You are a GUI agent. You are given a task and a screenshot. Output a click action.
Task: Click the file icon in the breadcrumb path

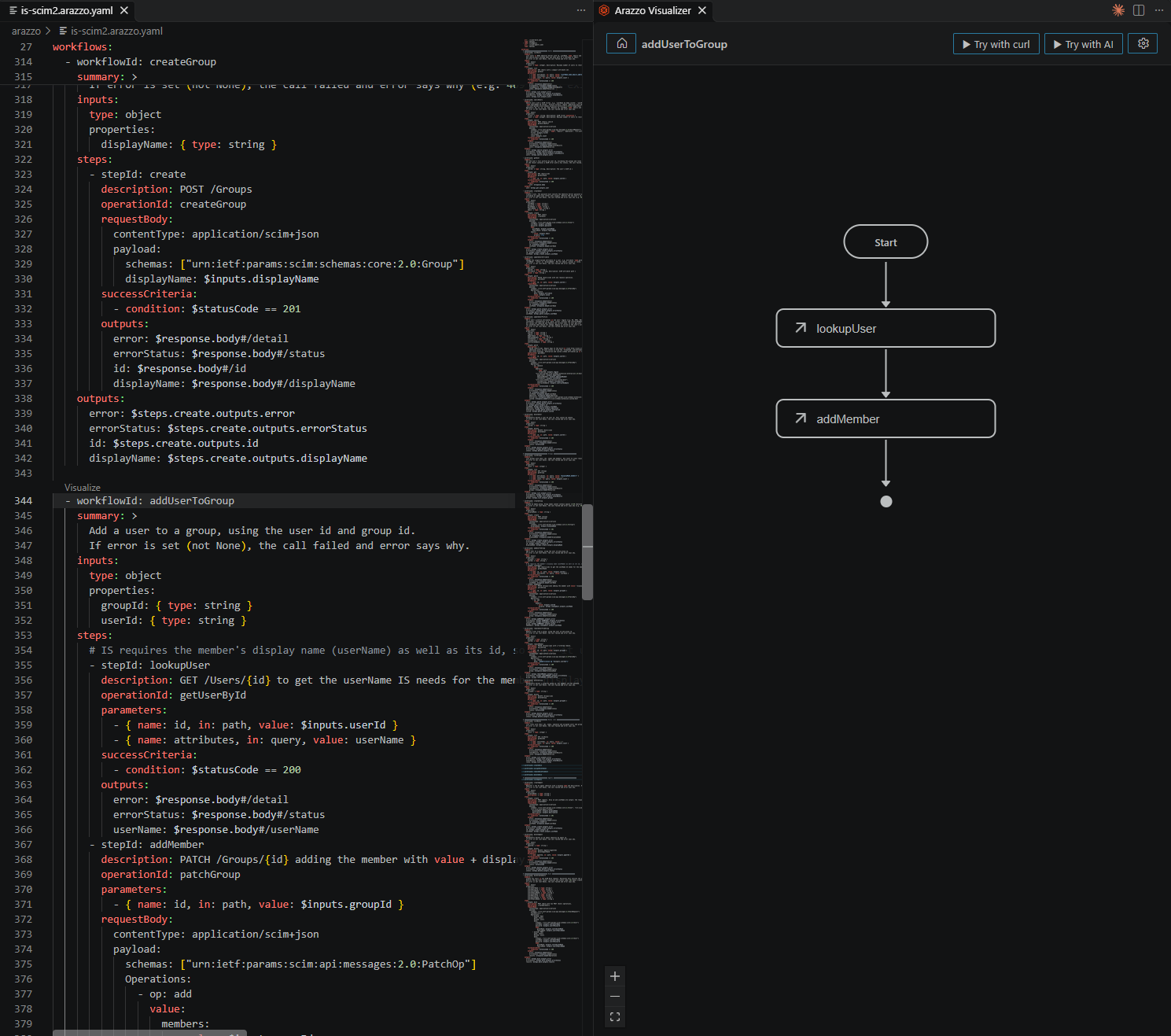[63, 31]
